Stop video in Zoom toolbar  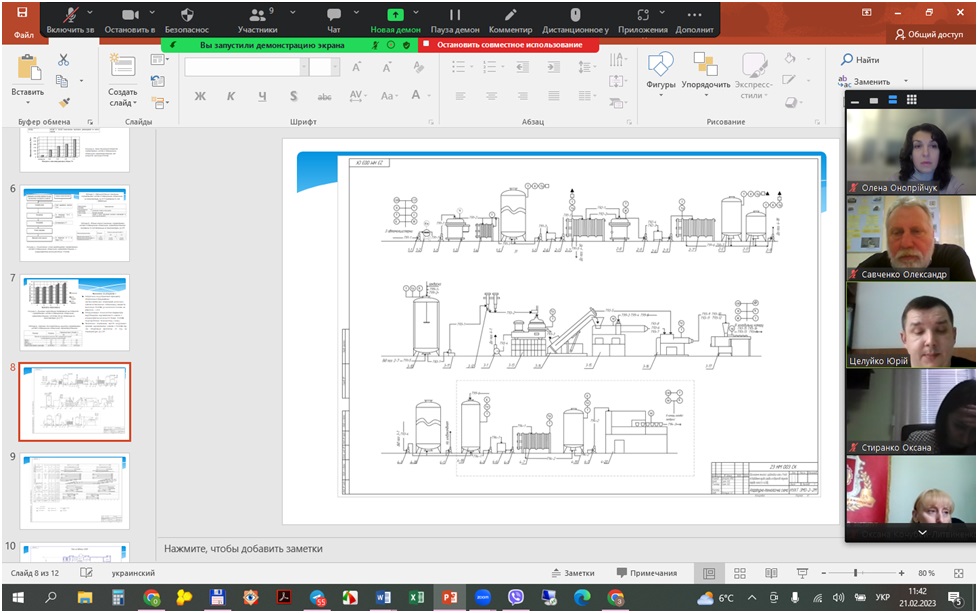[129, 15]
